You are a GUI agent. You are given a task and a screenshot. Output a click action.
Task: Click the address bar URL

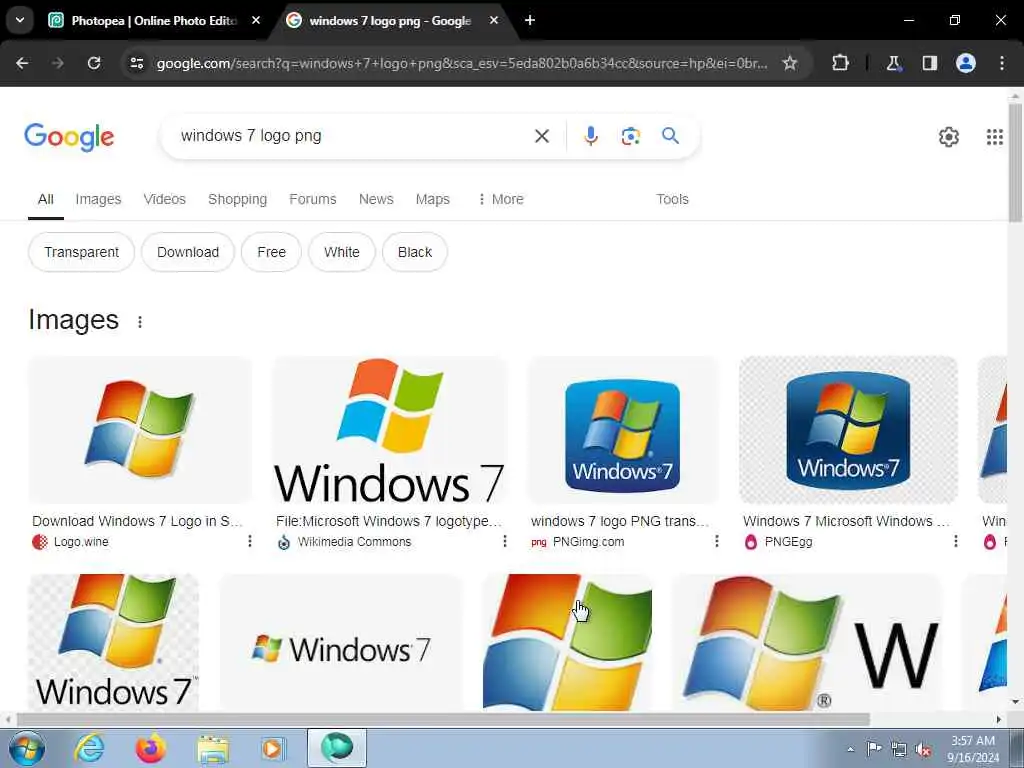coord(462,63)
